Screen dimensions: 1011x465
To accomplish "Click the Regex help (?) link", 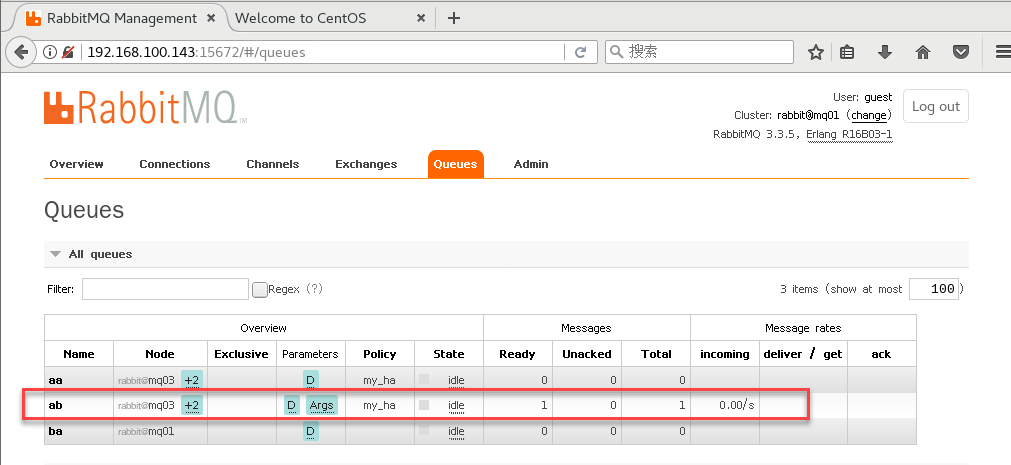I will click(314, 289).
